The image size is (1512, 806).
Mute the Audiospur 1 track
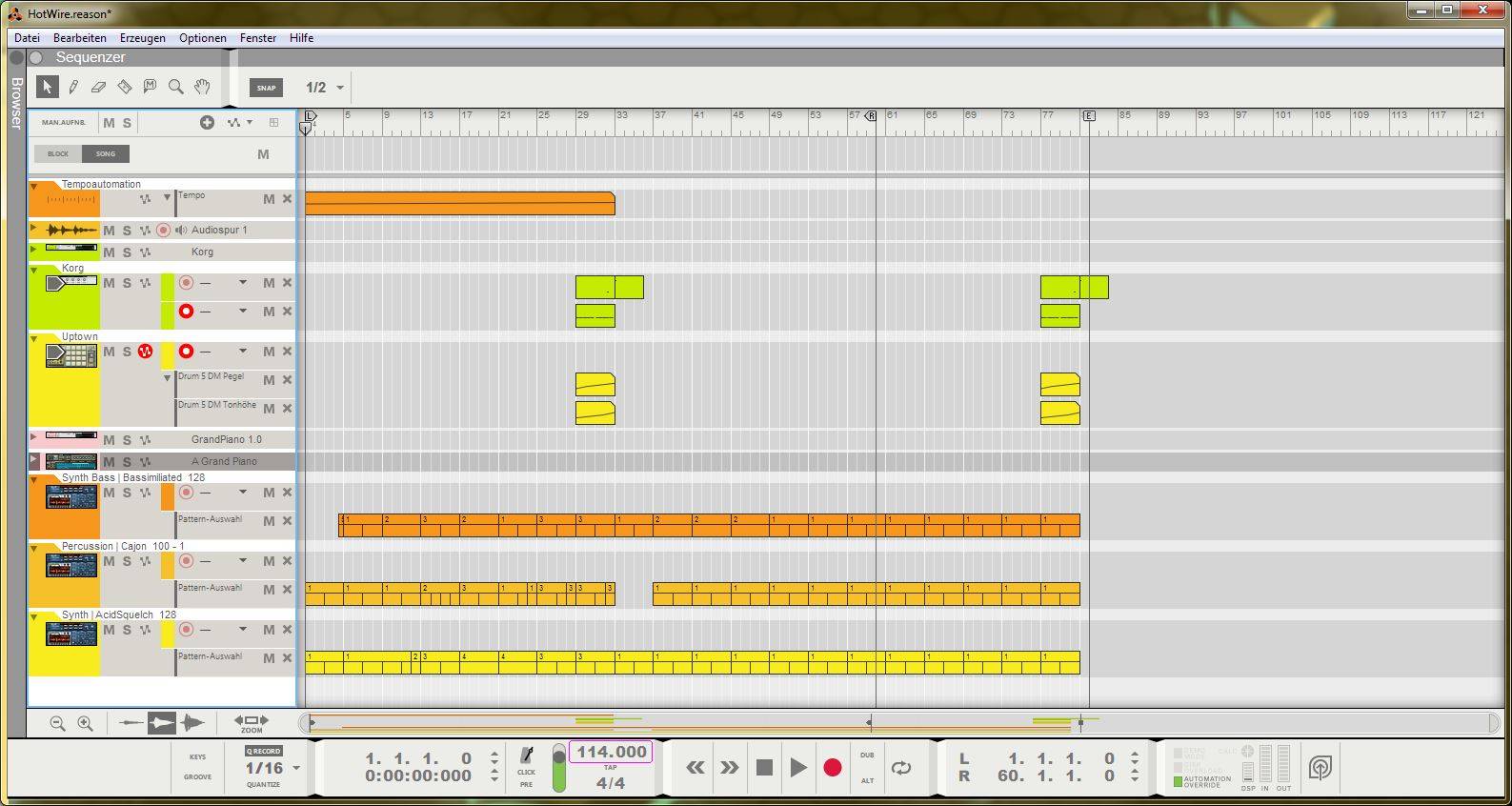(109, 231)
